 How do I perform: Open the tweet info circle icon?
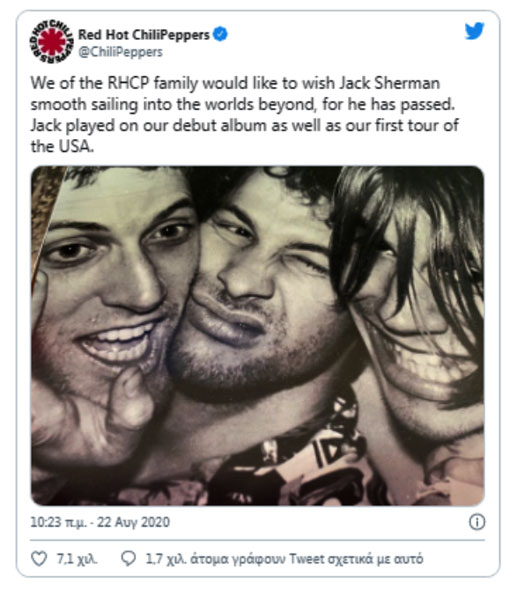tap(477, 522)
